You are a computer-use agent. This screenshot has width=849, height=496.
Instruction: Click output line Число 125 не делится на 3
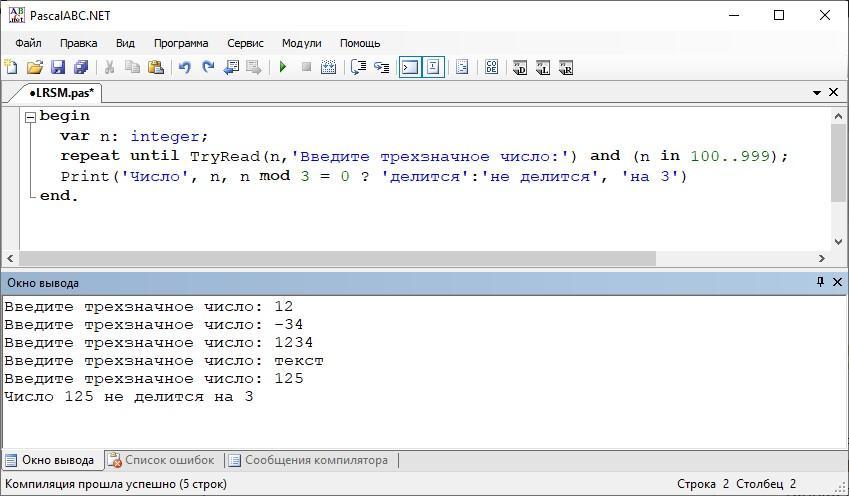tap(129, 397)
